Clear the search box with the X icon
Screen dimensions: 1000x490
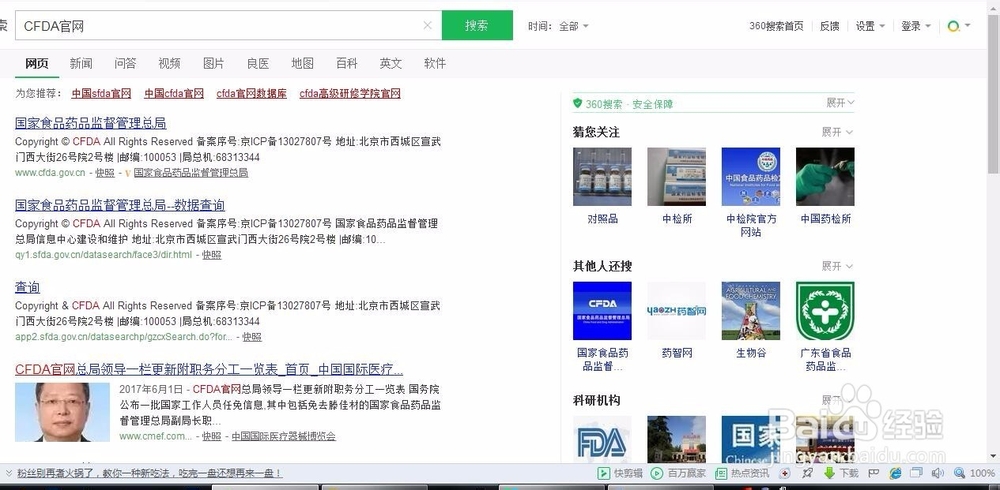pos(427,26)
